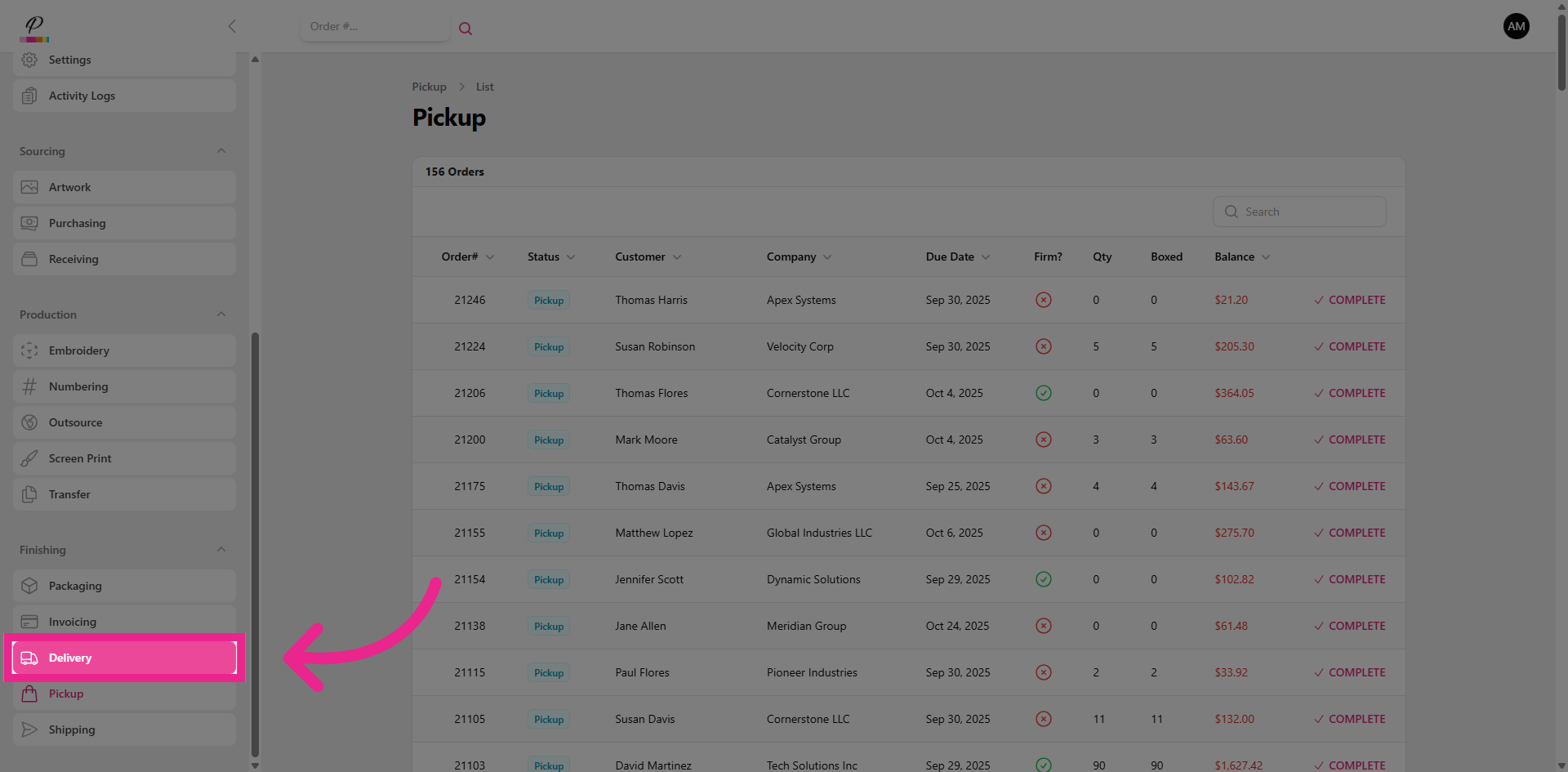1568x772 pixels.
Task: Open the AM user avatar menu
Action: pos(1516,26)
